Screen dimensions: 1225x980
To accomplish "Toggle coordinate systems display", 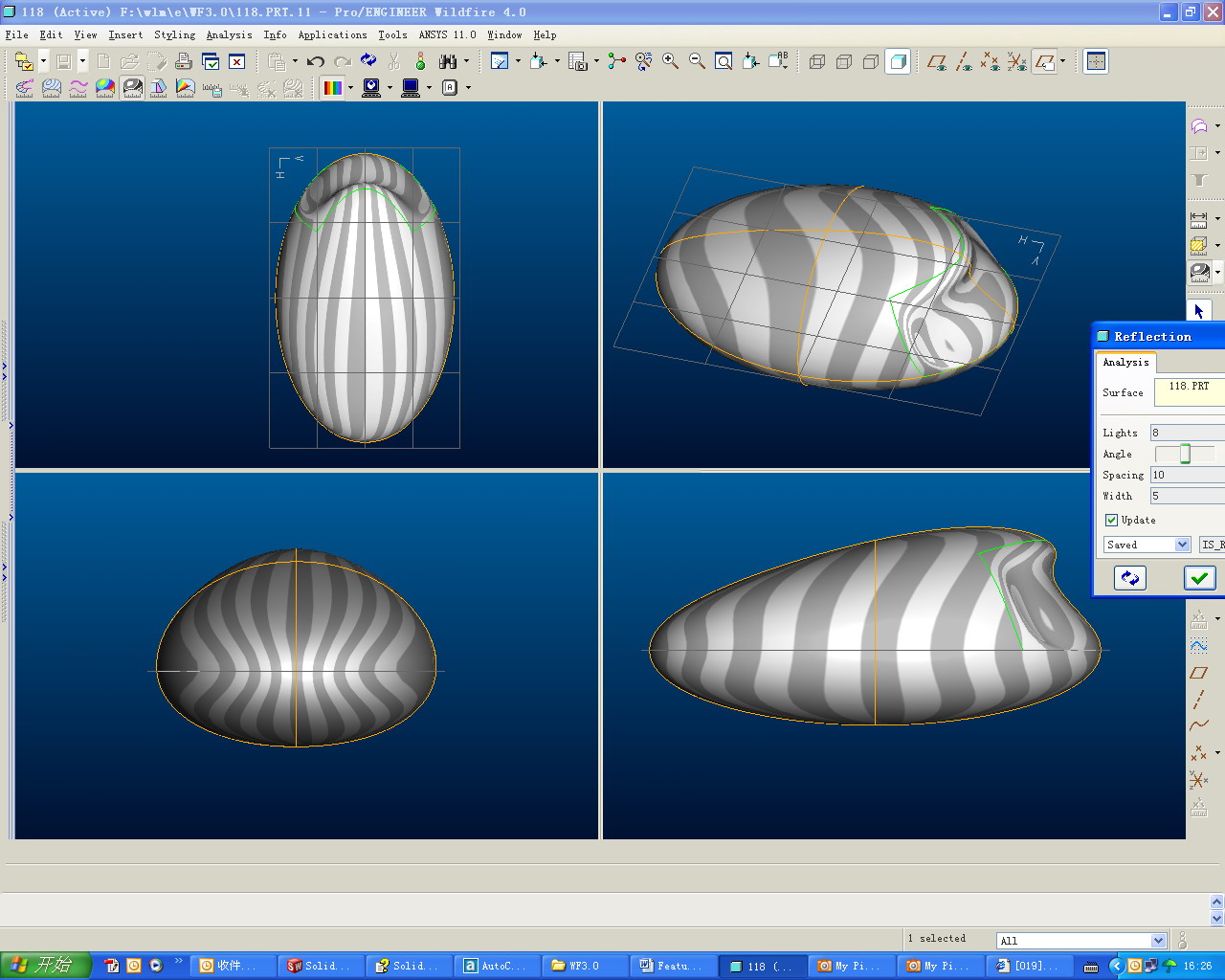I will (1017, 61).
